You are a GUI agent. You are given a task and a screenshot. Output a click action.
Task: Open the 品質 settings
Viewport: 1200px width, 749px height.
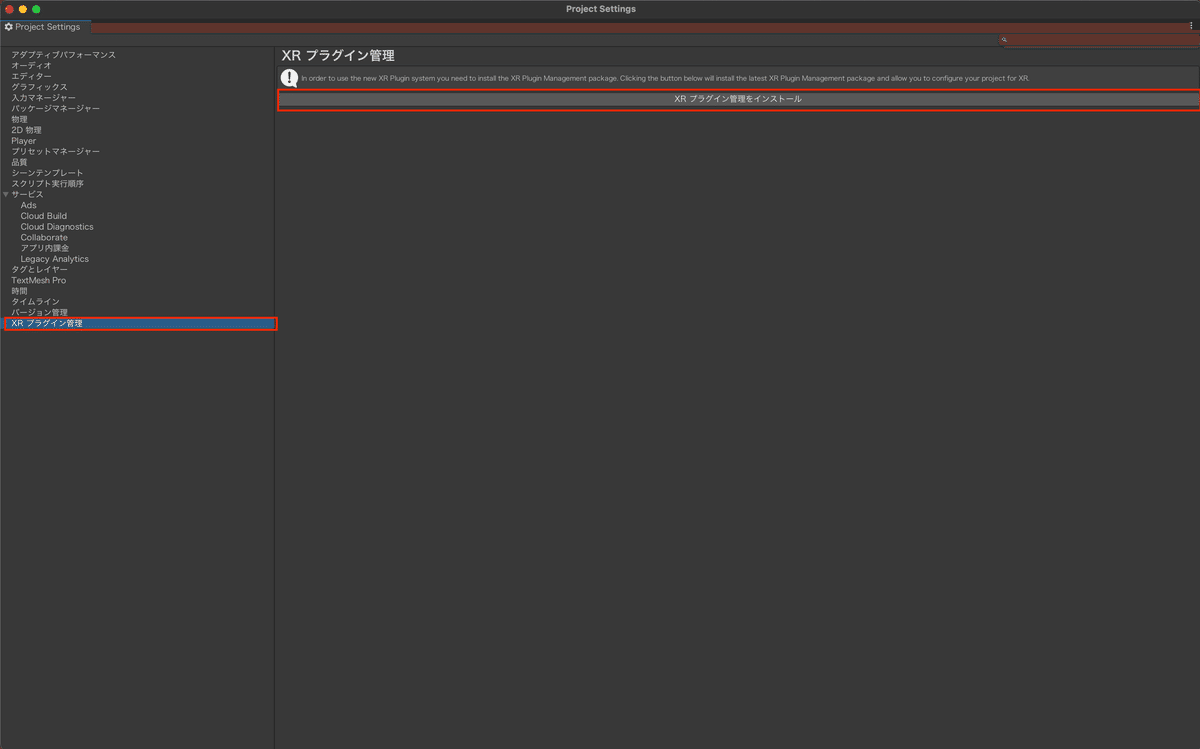click(20, 162)
